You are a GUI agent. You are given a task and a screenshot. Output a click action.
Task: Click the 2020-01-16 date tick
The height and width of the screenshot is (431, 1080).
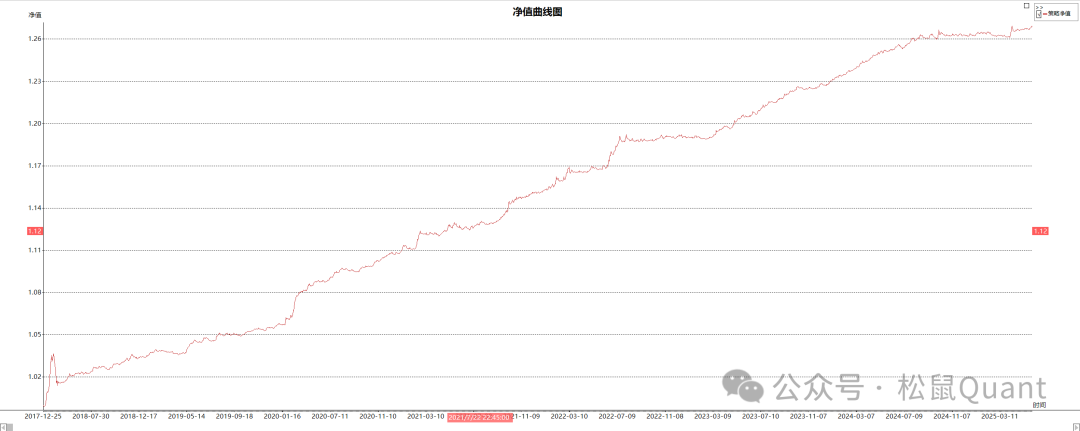[283, 416]
